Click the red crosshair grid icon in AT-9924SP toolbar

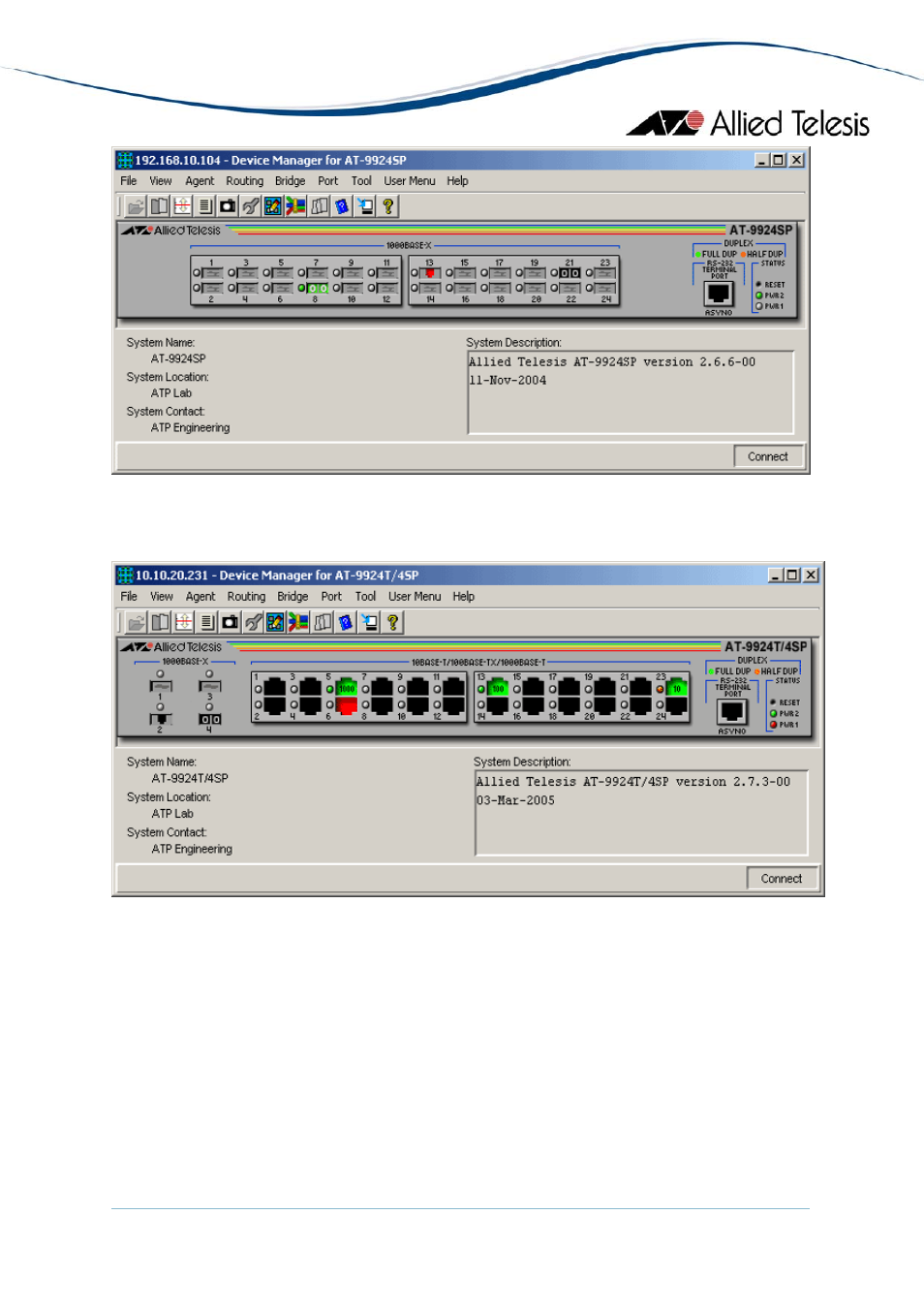pos(182,206)
